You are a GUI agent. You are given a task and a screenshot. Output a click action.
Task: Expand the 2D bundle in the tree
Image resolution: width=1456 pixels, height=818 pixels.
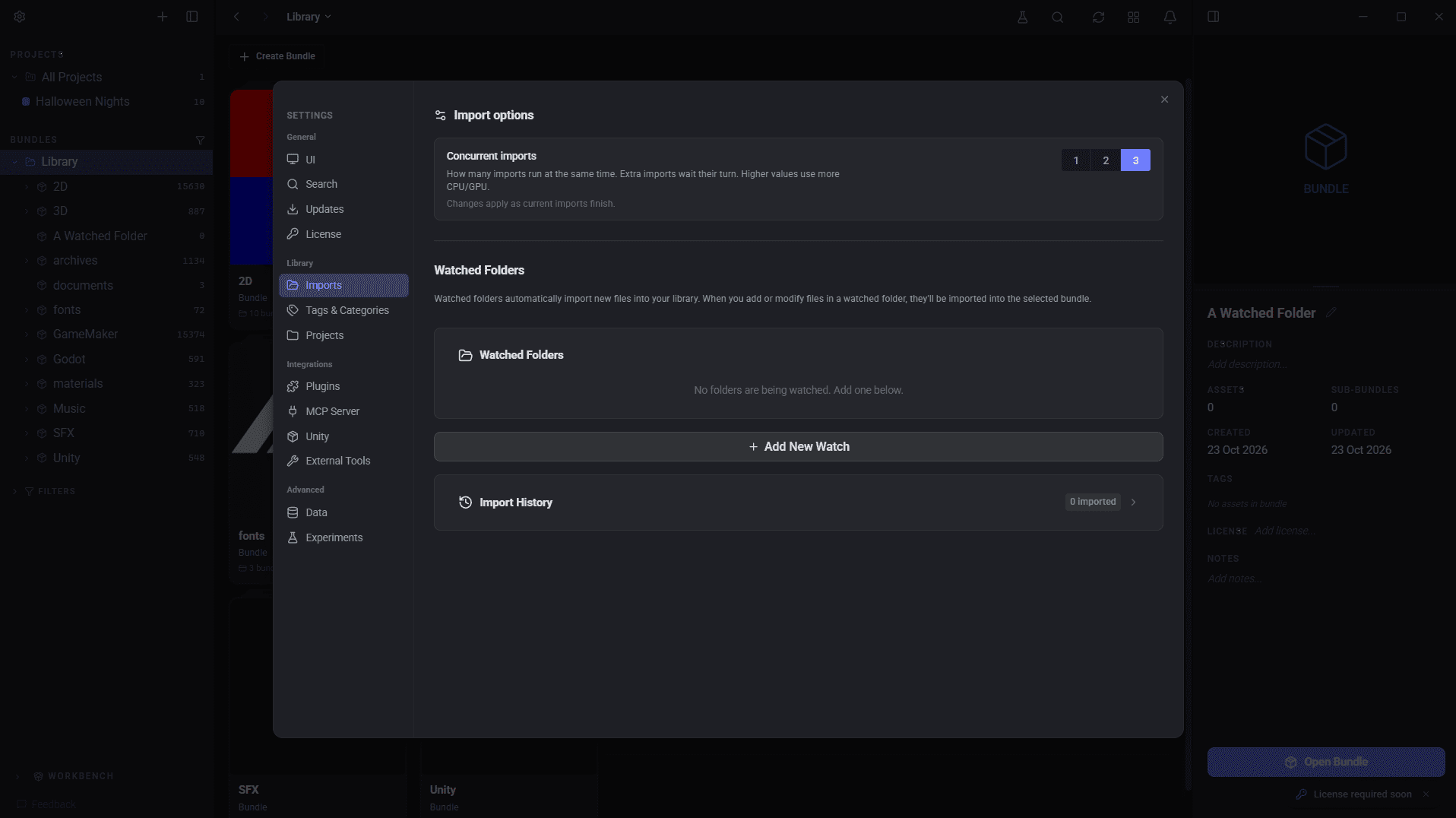[27, 187]
